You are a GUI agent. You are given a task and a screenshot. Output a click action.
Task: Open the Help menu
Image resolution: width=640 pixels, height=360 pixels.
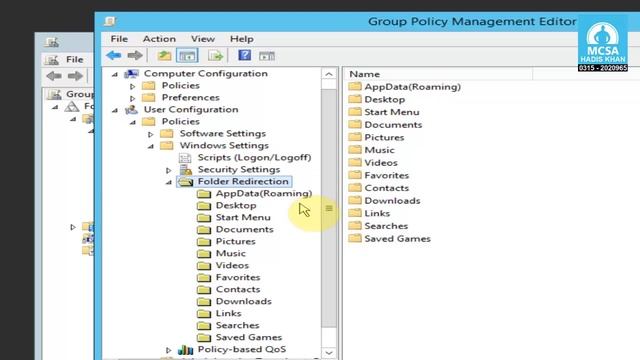[242, 39]
